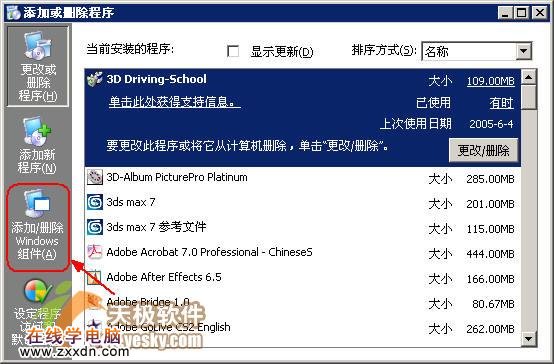Select the 3ds max 7 program icon

pyautogui.click(x=94, y=202)
